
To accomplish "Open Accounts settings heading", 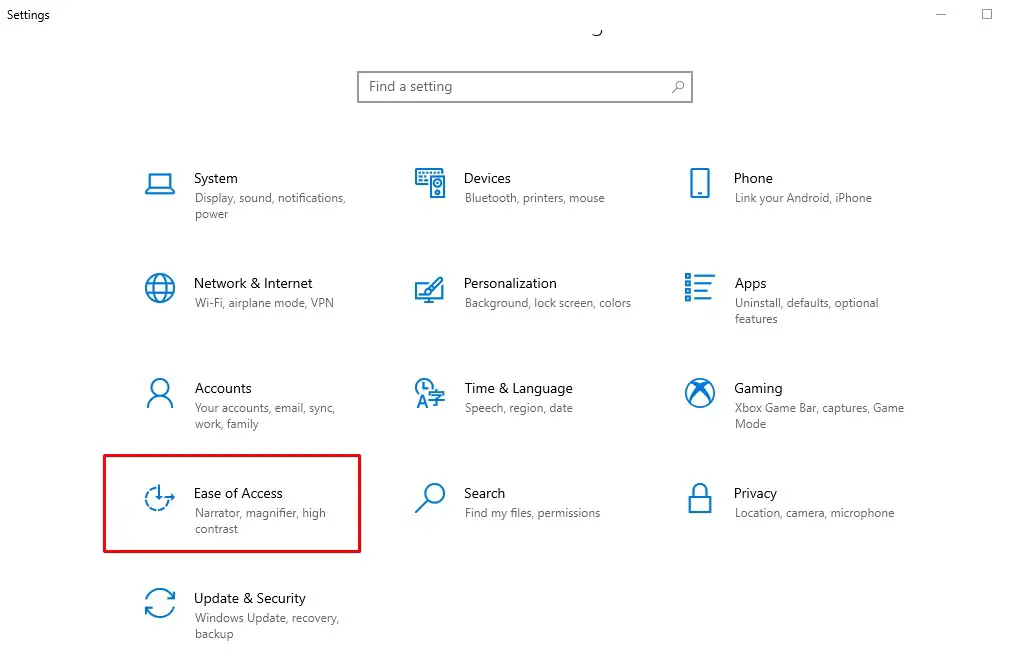I will coord(223,388).
